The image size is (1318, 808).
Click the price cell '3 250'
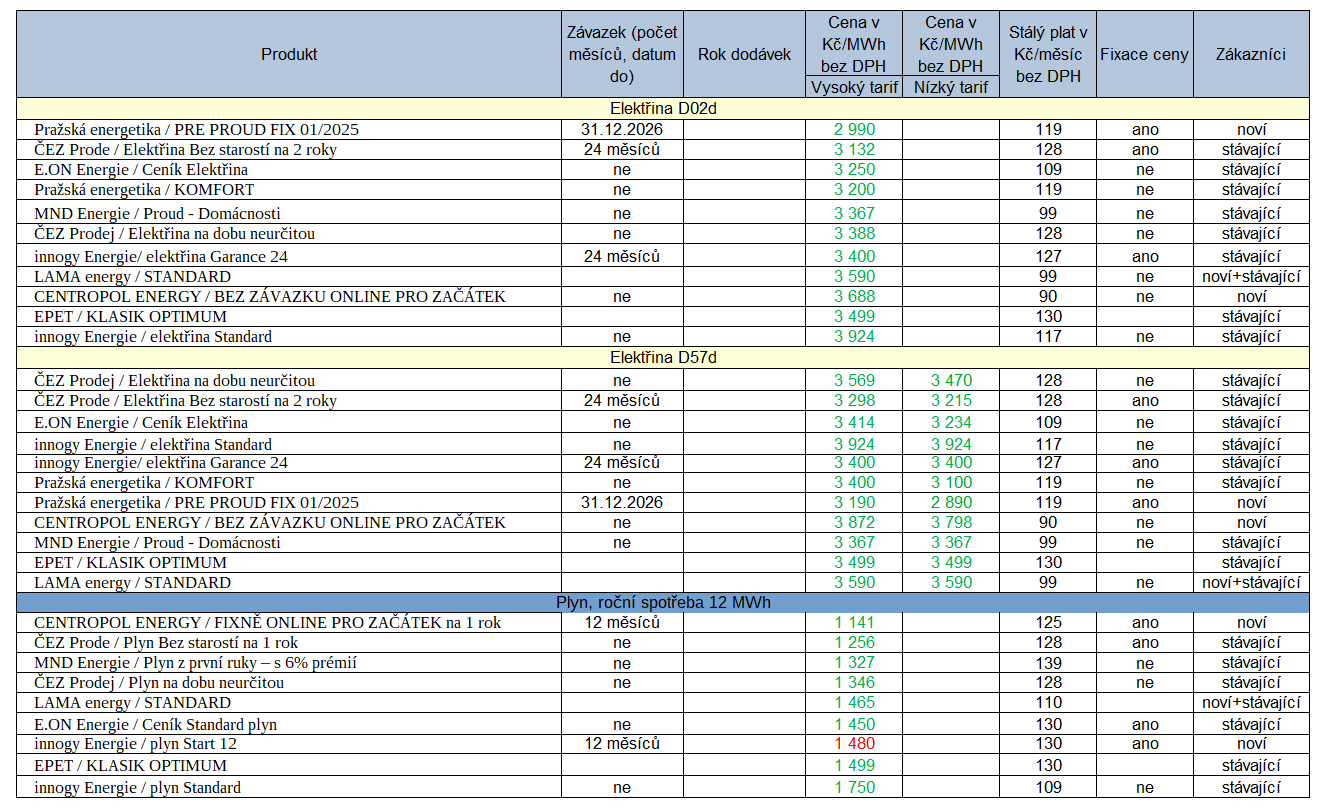(x=854, y=169)
